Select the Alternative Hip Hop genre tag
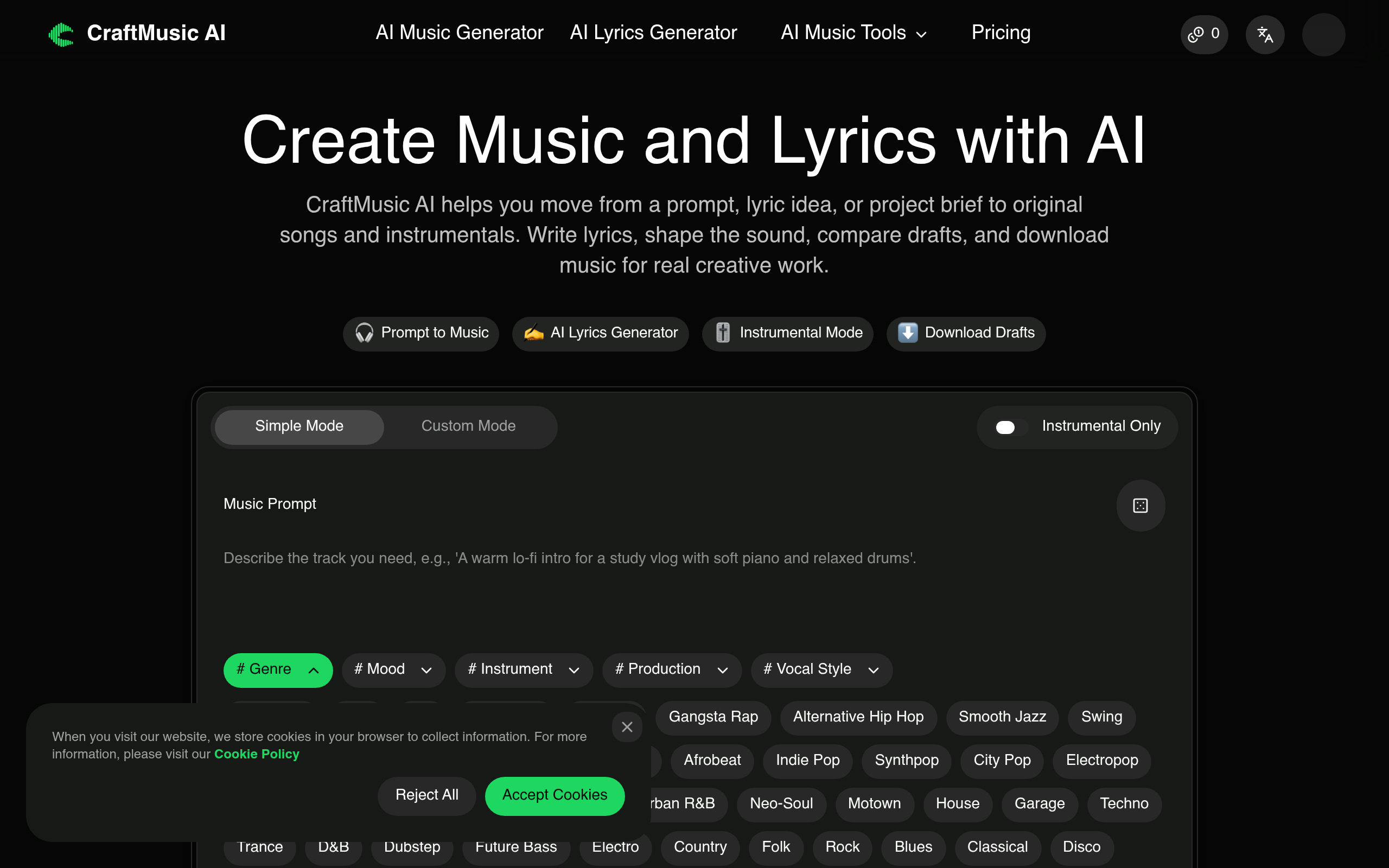The width and height of the screenshot is (1389, 868). (858, 718)
